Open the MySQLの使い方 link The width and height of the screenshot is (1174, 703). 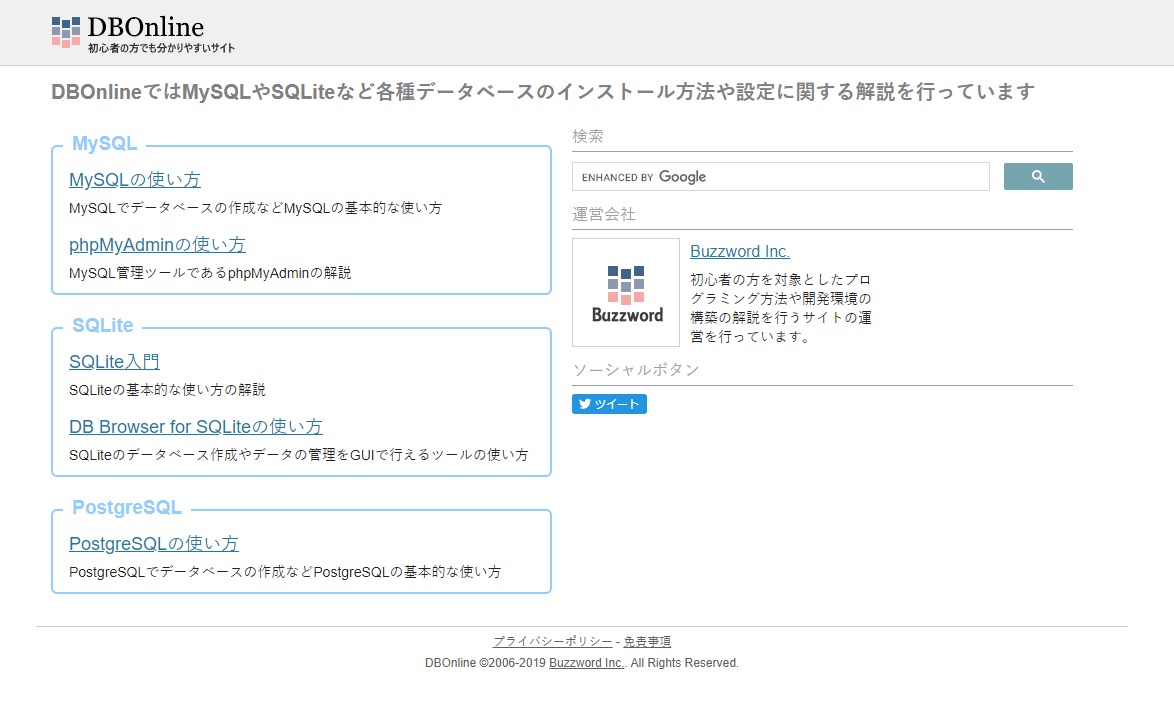(x=135, y=180)
